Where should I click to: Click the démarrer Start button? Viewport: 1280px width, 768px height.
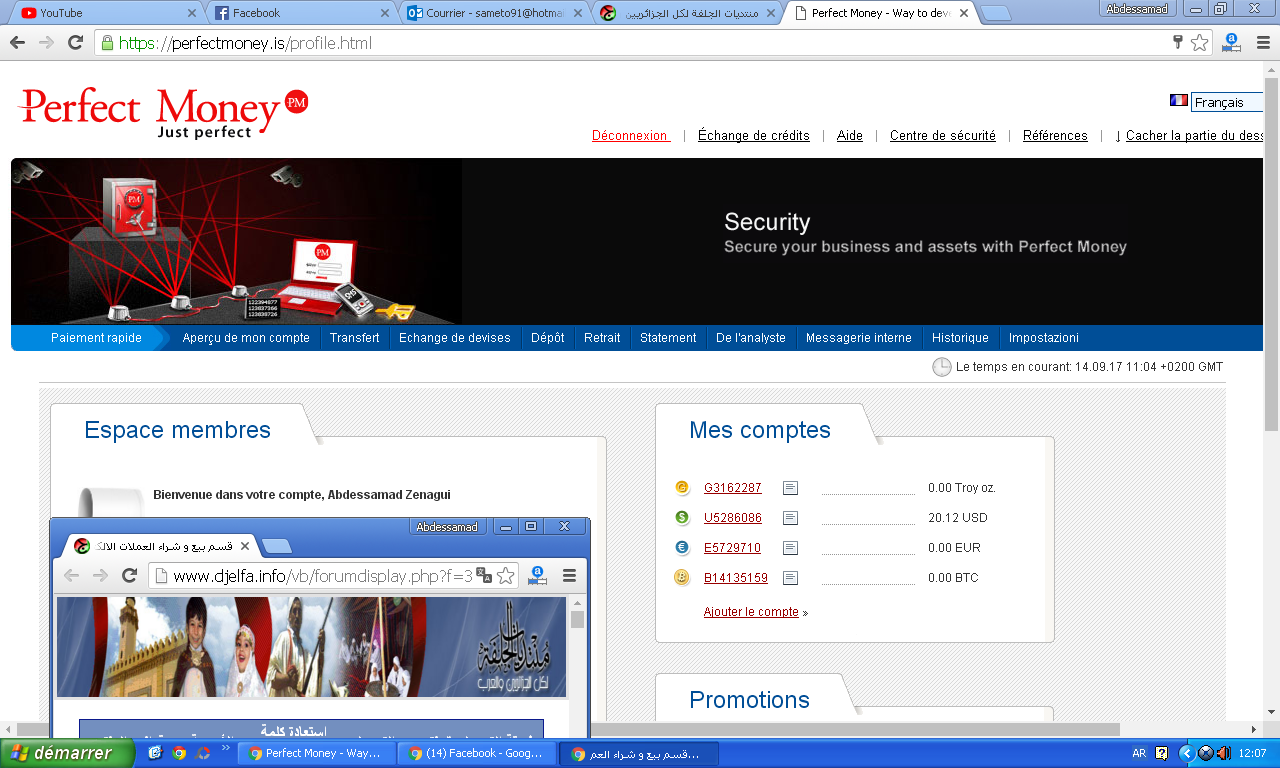(x=67, y=753)
